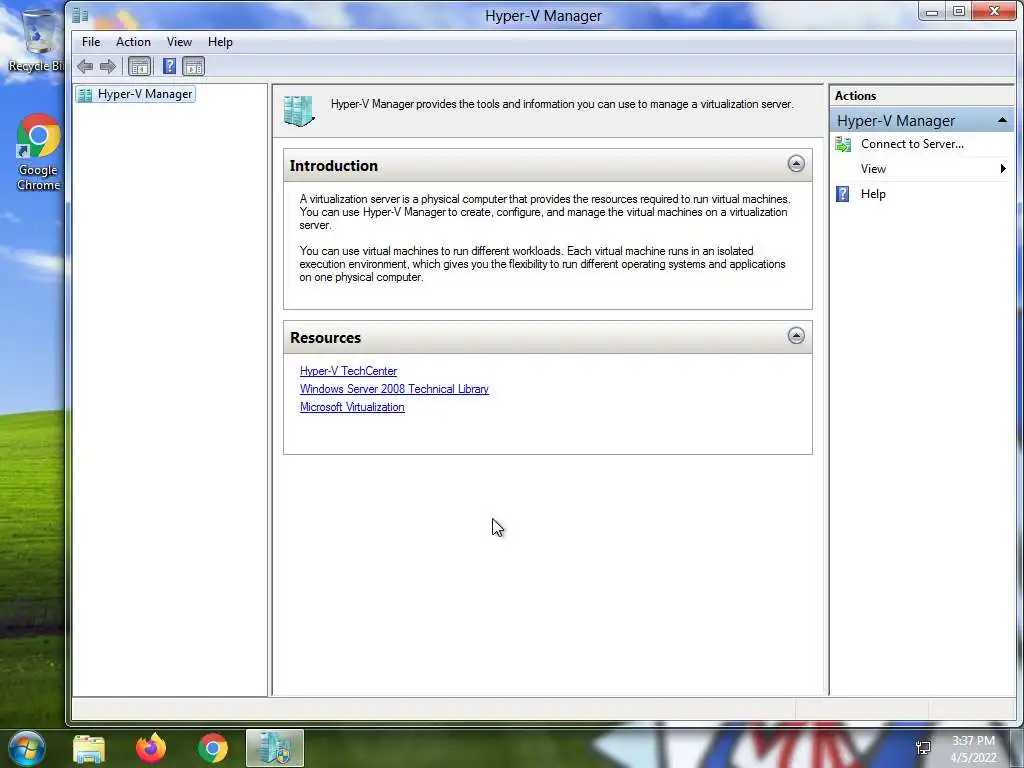Collapse the Resources section
The image size is (1024, 768).
(796, 336)
